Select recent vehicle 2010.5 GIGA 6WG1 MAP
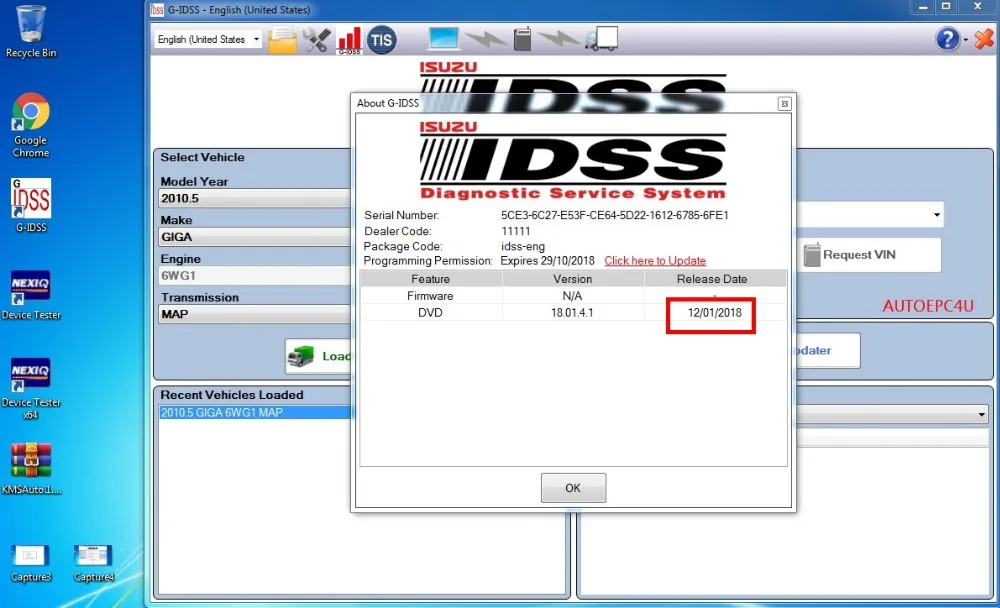The width and height of the screenshot is (1000, 608). pos(255,413)
